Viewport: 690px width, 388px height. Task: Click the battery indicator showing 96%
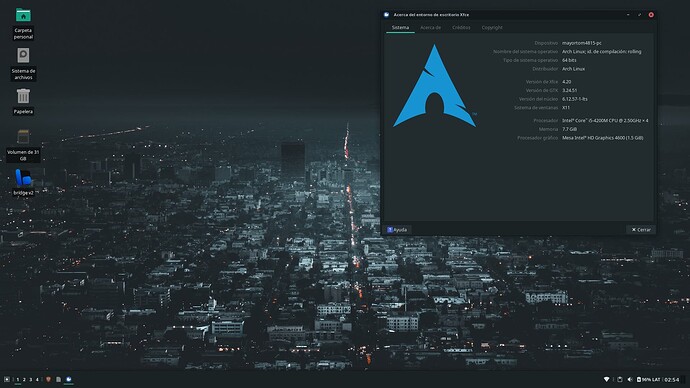(643, 379)
